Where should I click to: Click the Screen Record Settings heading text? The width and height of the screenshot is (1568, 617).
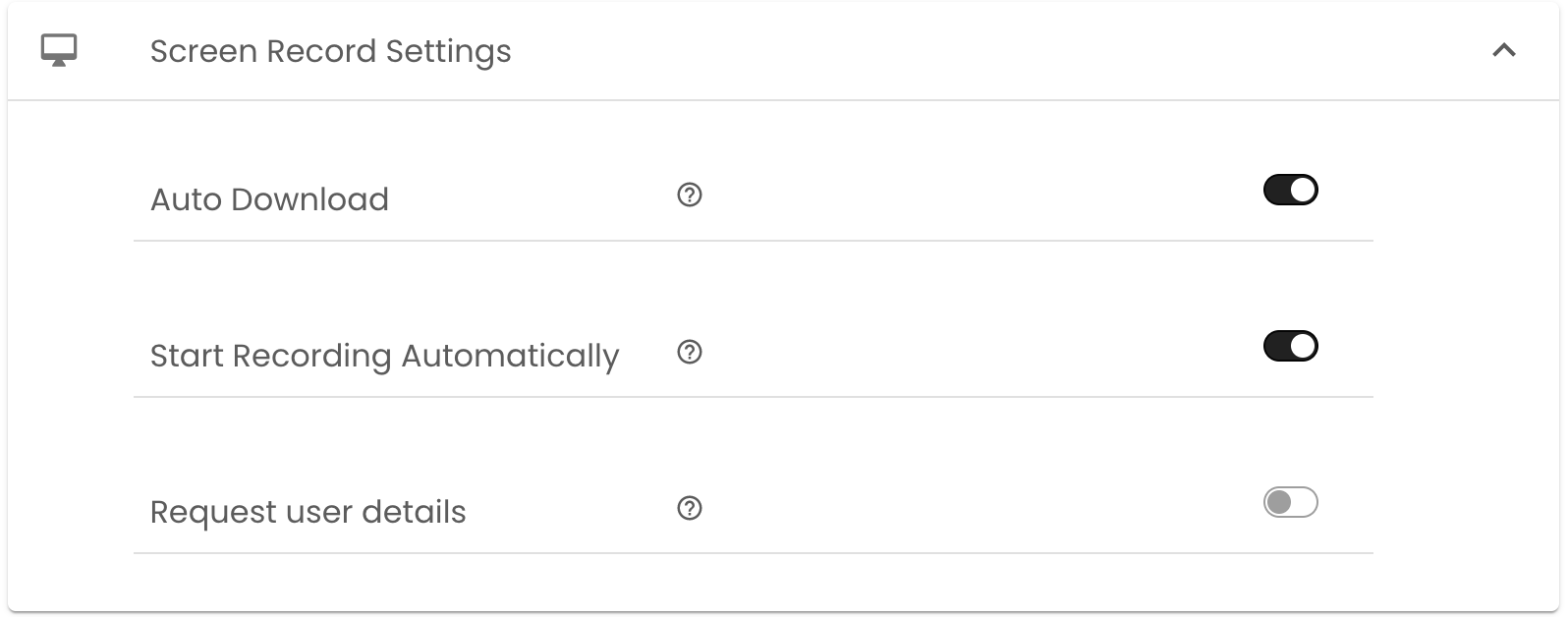click(x=330, y=51)
